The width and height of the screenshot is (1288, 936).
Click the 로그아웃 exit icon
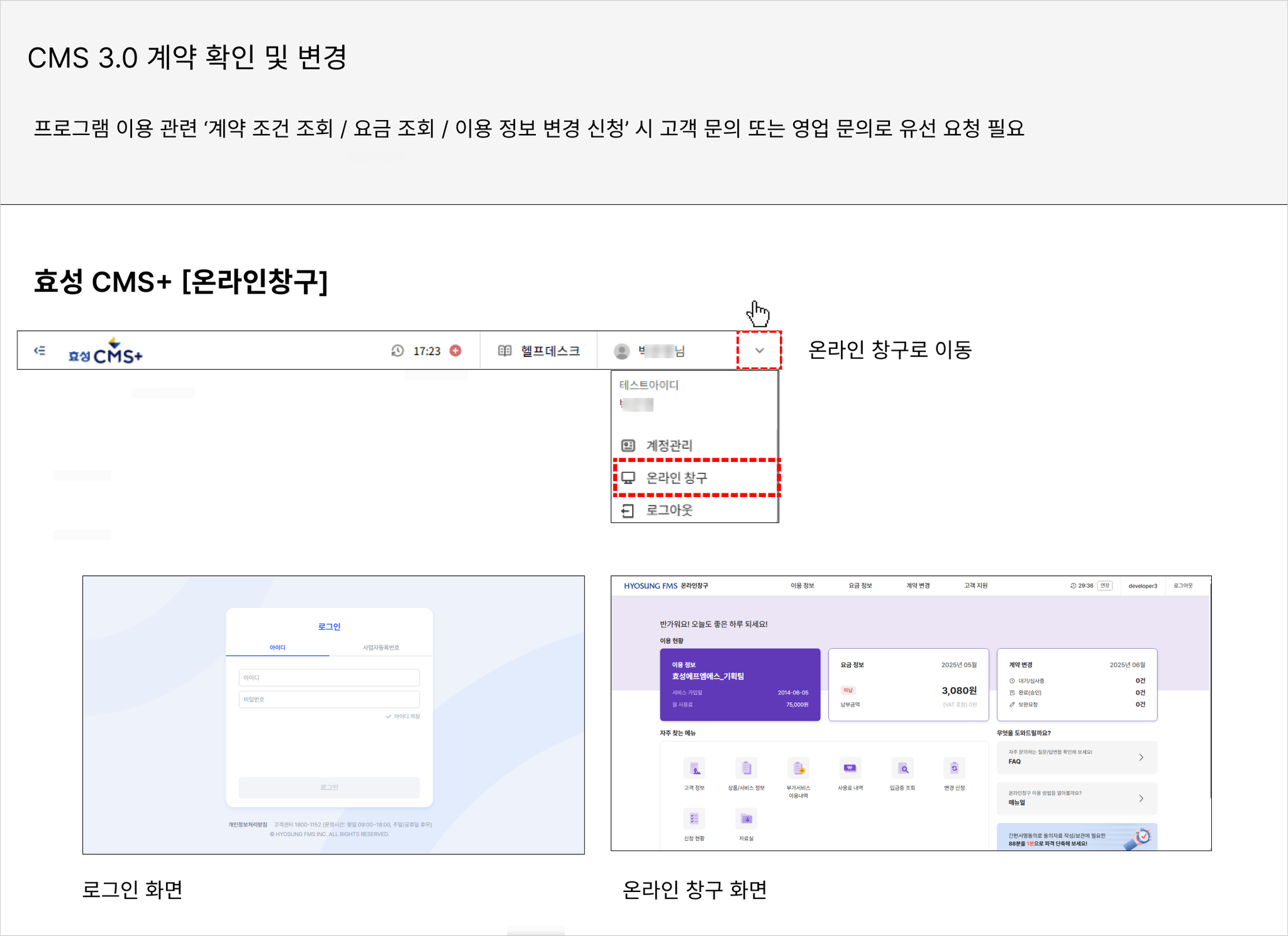pos(628,510)
